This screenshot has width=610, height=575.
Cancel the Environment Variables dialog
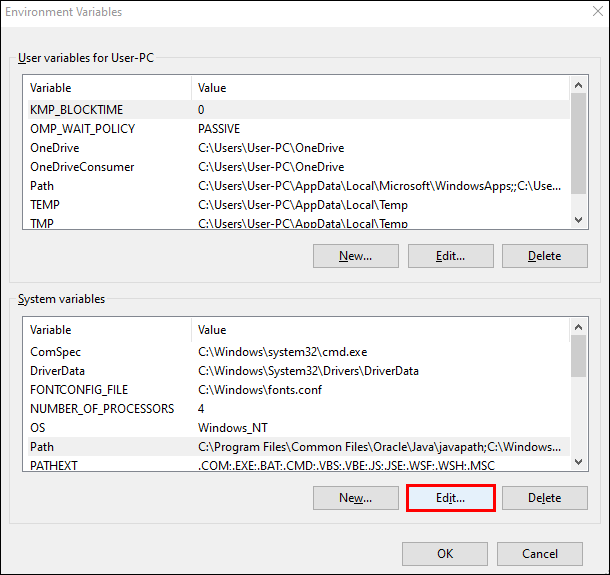(x=540, y=554)
